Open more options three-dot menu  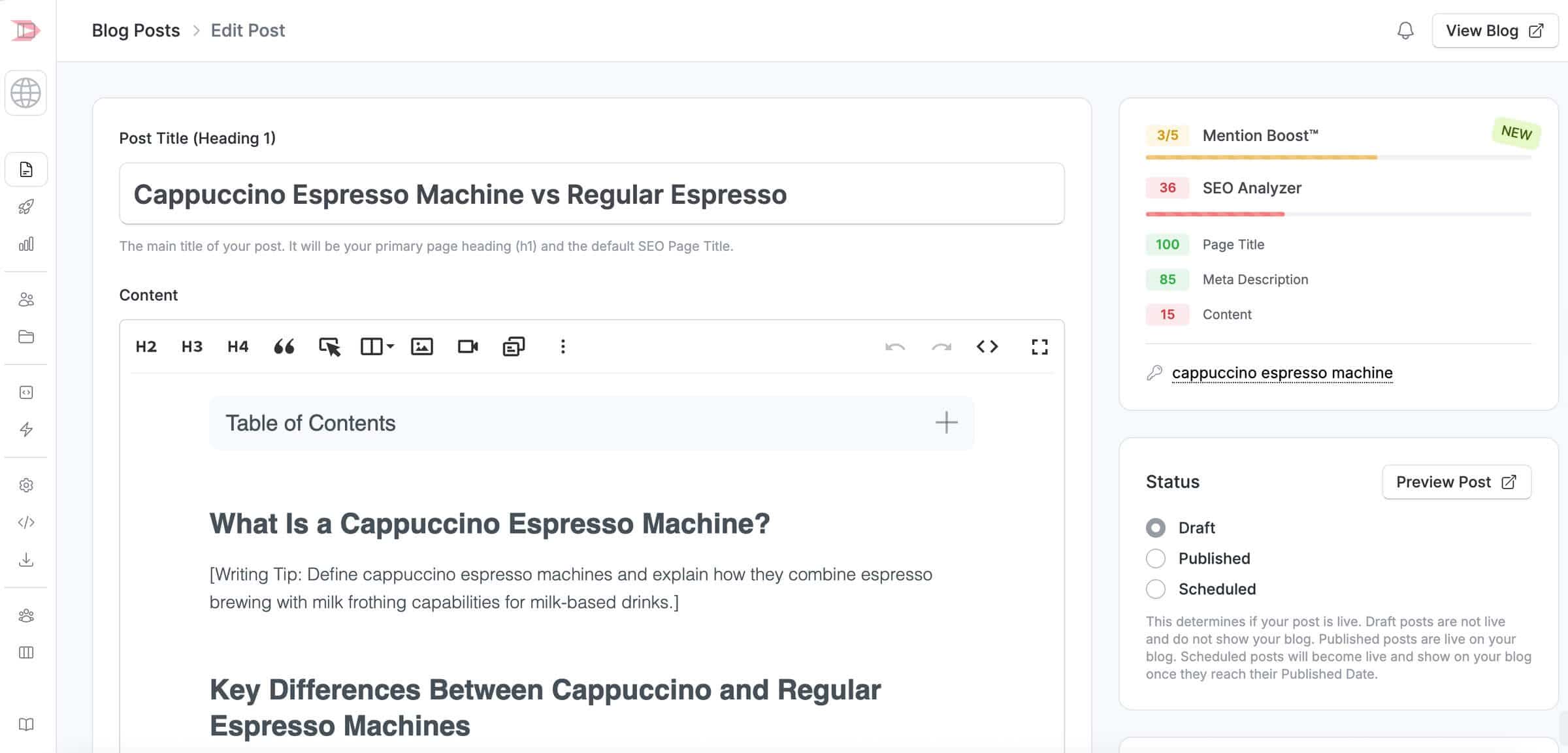pos(563,347)
